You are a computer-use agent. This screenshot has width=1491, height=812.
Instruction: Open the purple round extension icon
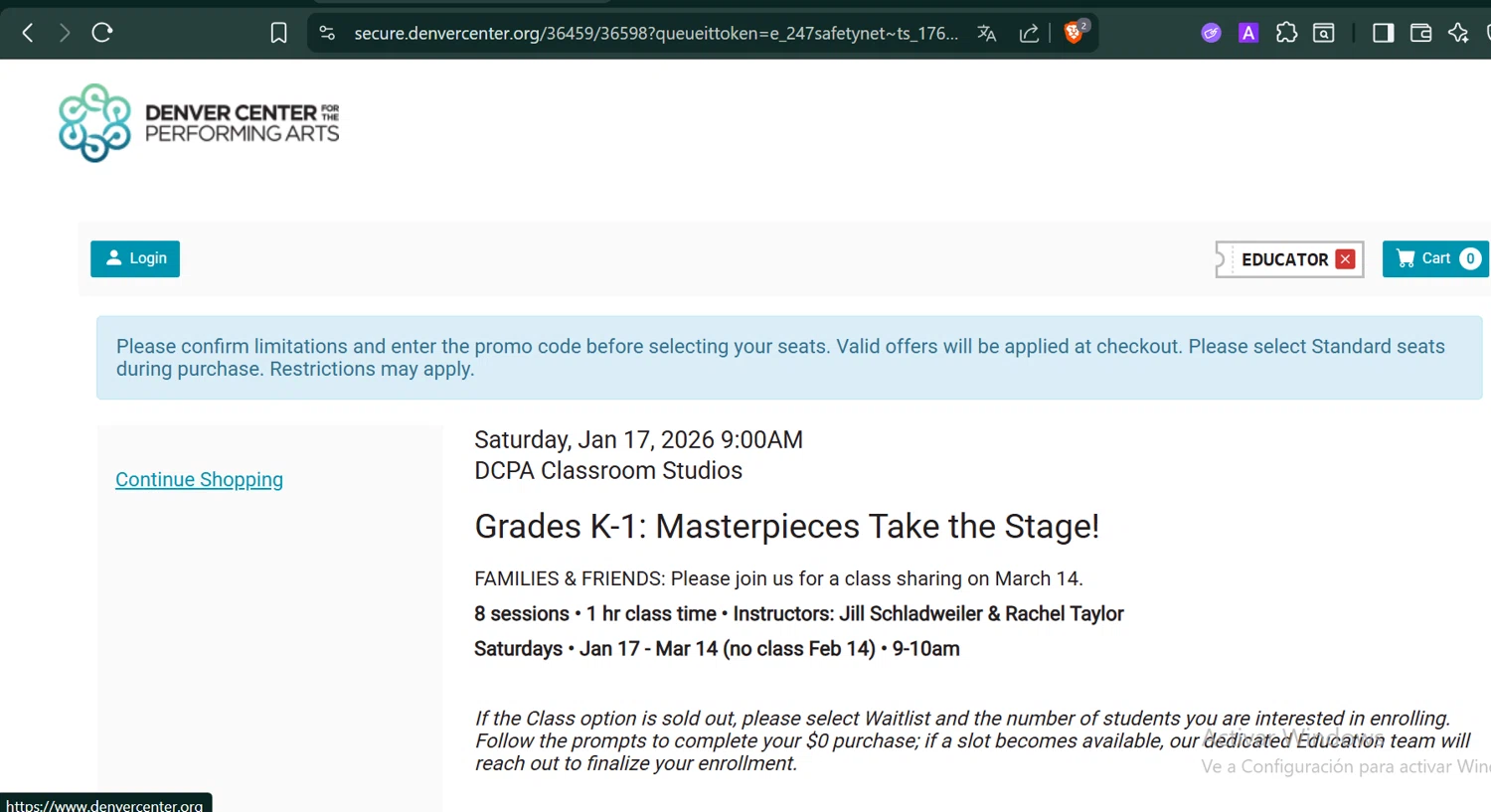[1211, 33]
